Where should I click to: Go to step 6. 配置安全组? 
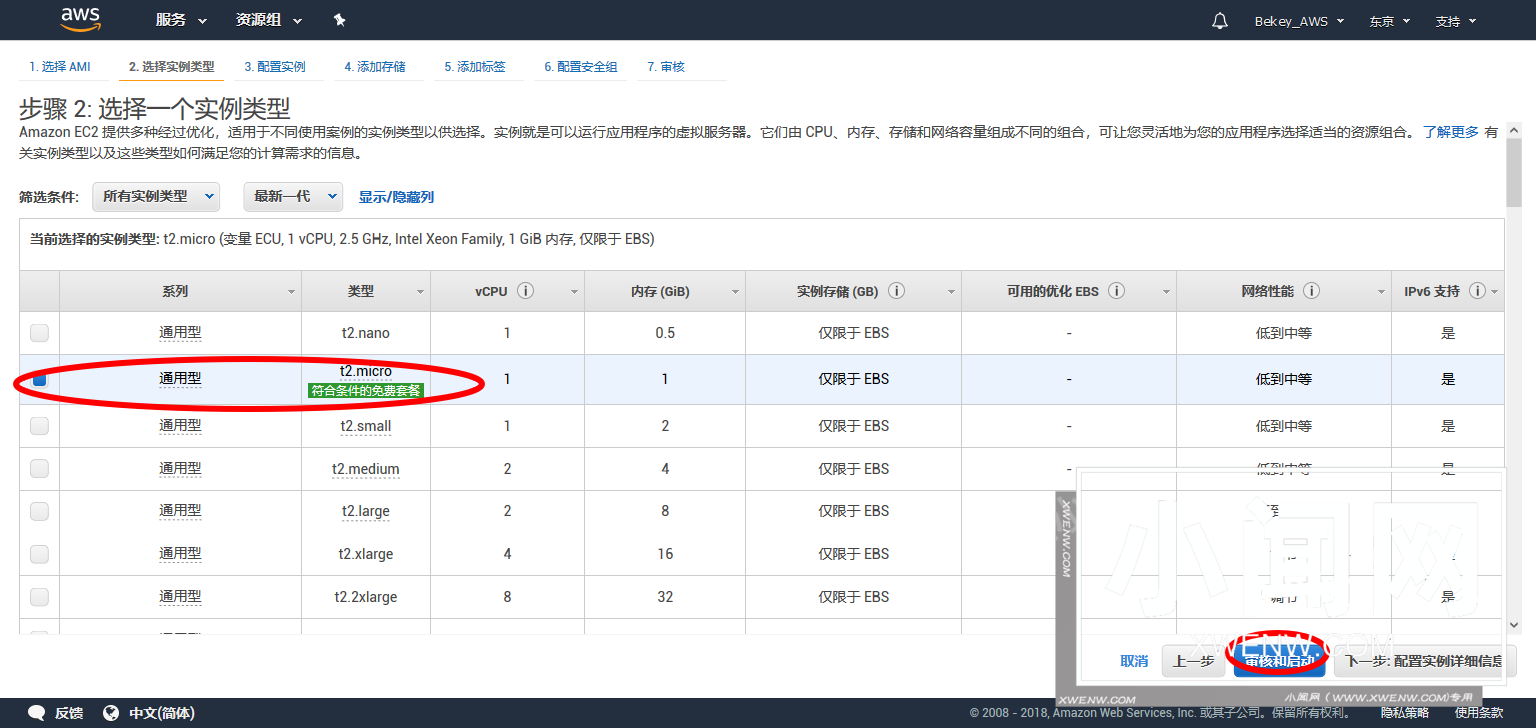[581, 67]
